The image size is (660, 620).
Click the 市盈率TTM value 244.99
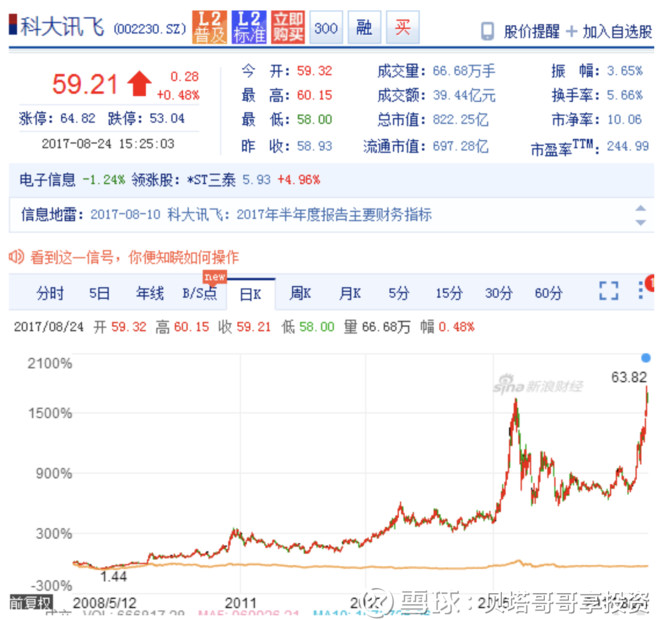[628, 146]
